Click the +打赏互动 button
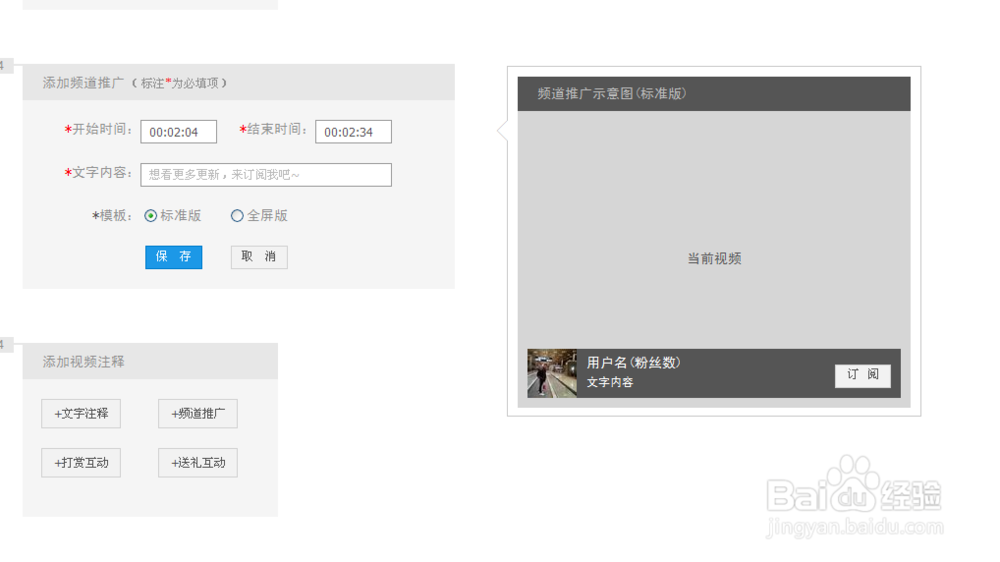 point(81,462)
